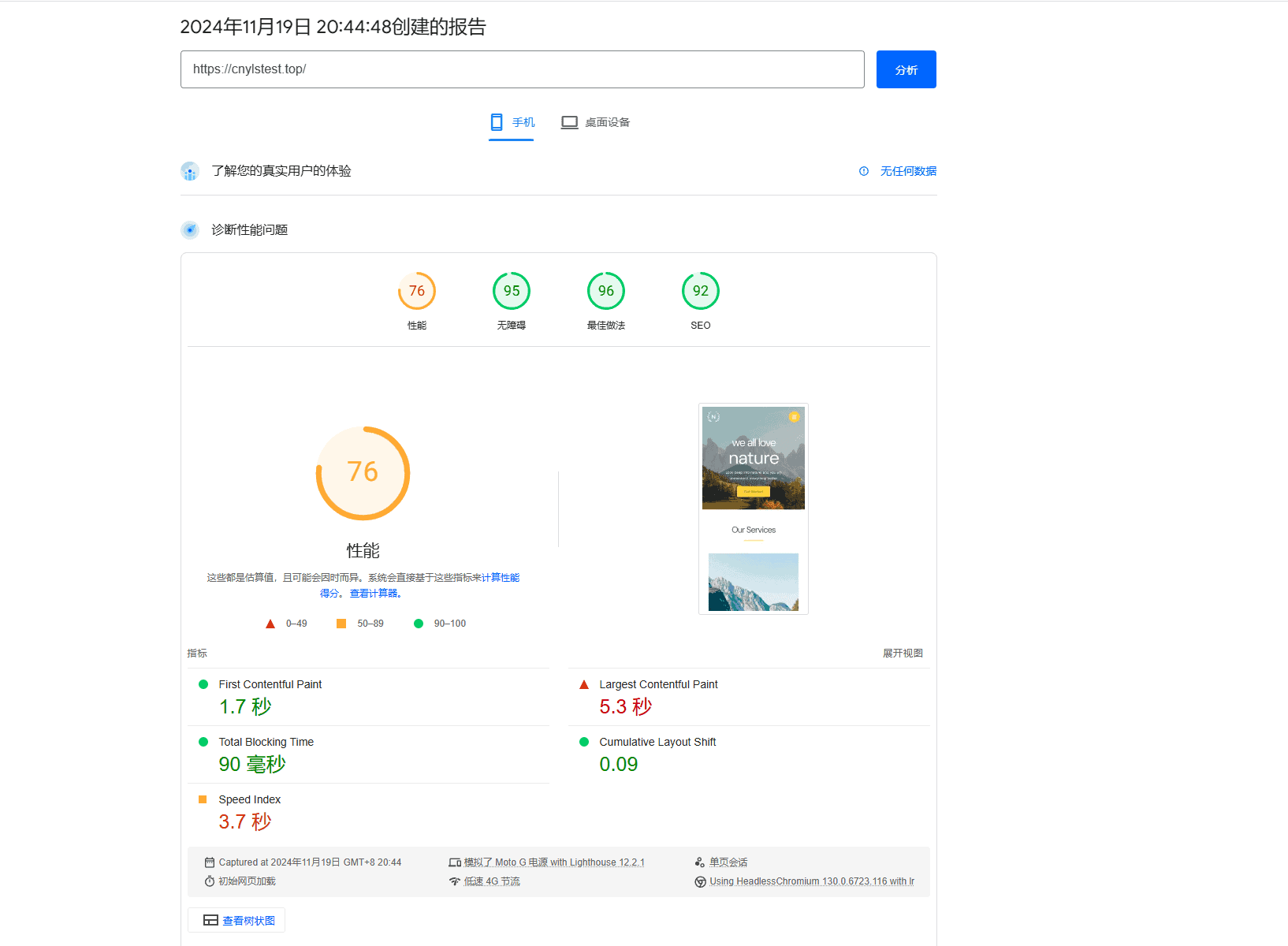Click the device icon beside 模拟了 Moto G
This screenshot has width=1288, height=946.
tap(455, 862)
